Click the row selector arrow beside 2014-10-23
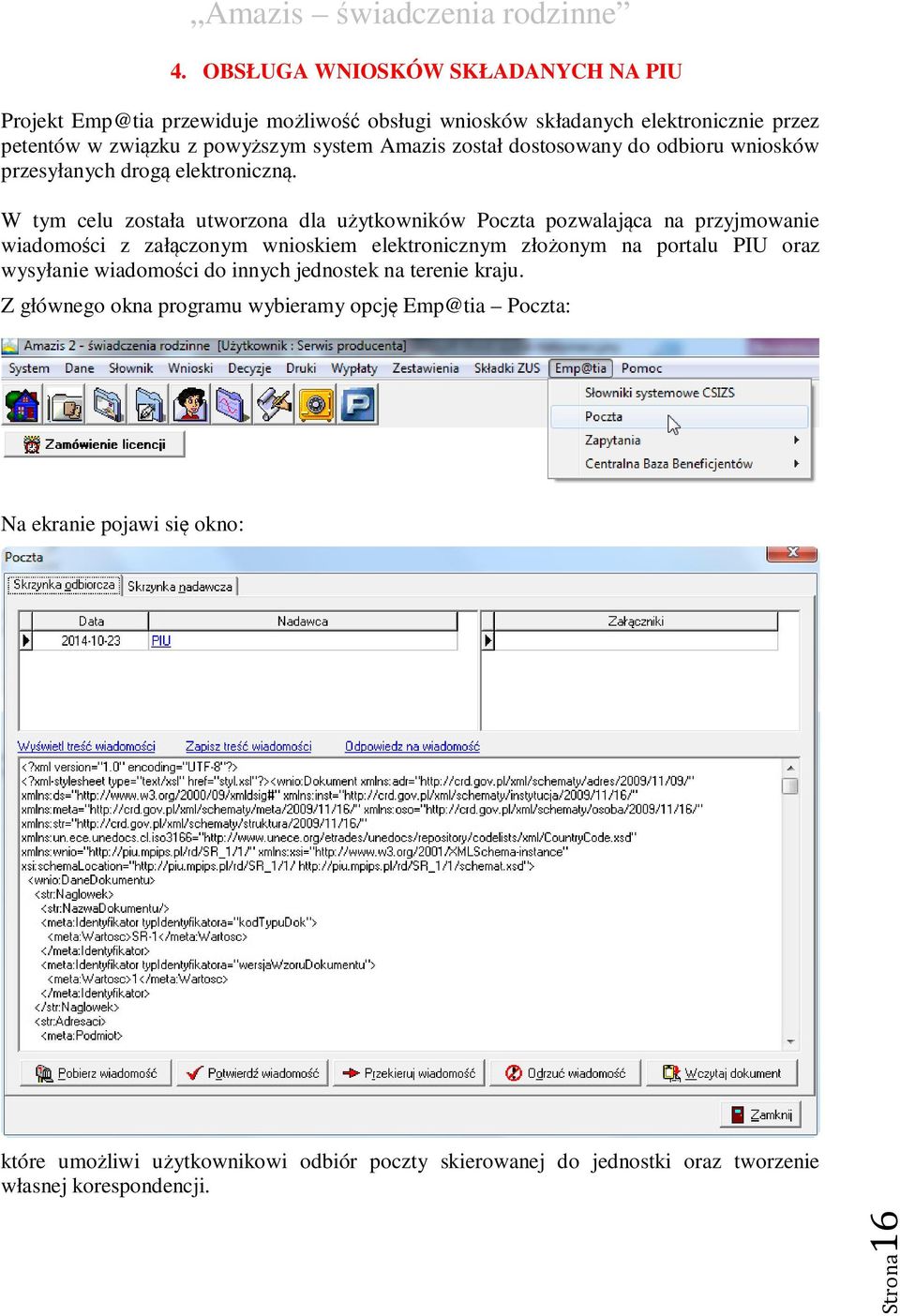This screenshot has height=1316, width=900. click(x=26, y=641)
